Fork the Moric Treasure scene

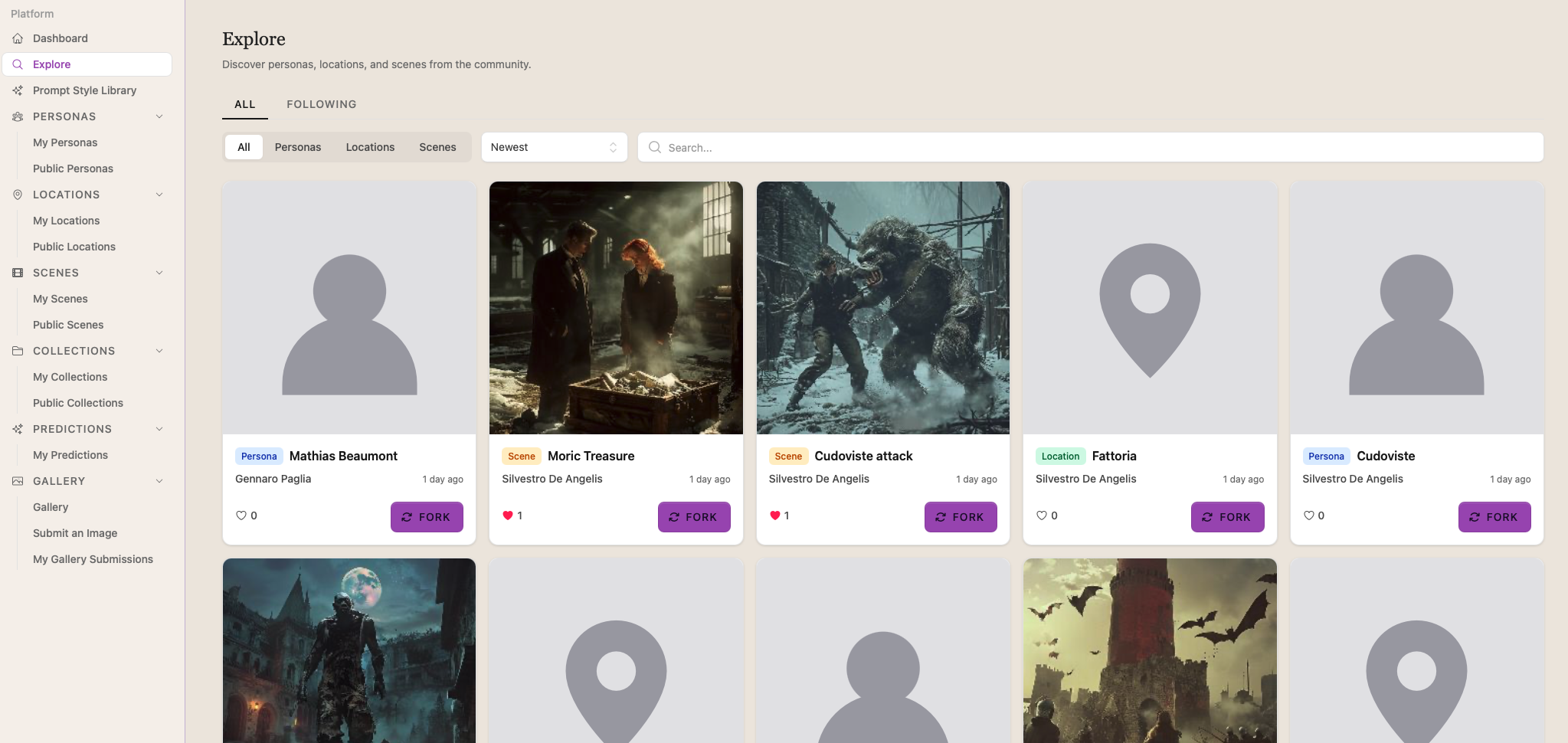[x=694, y=517]
